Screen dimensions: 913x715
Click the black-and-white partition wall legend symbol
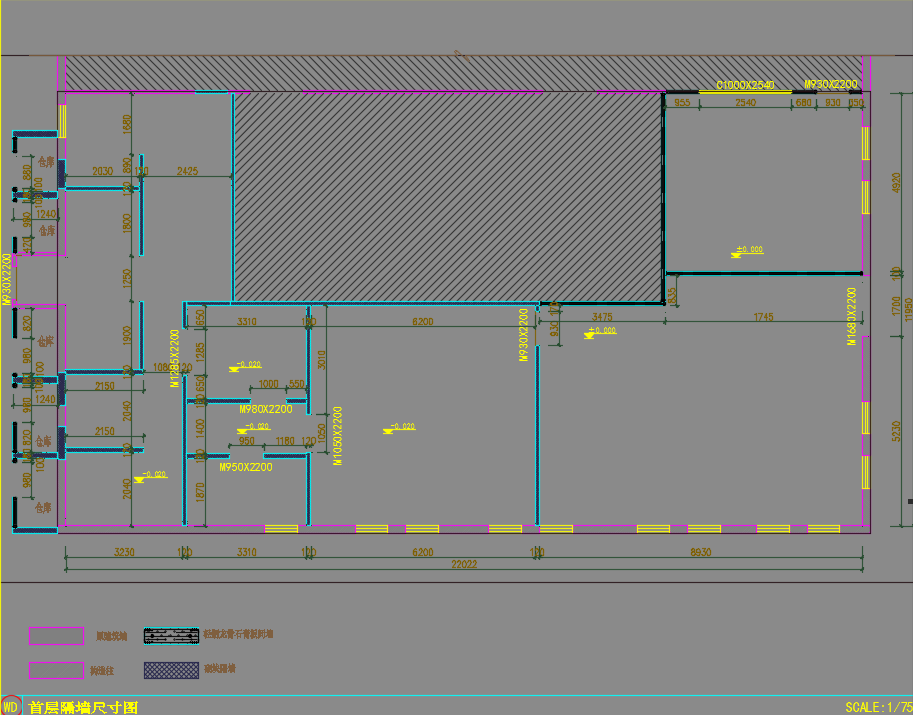(x=171, y=636)
